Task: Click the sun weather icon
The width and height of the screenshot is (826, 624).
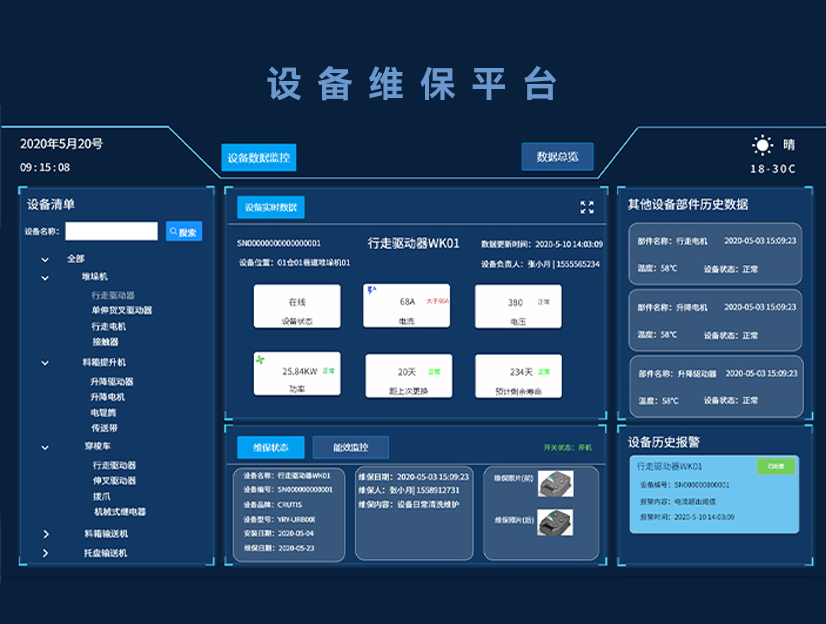Action: [763, 145]
